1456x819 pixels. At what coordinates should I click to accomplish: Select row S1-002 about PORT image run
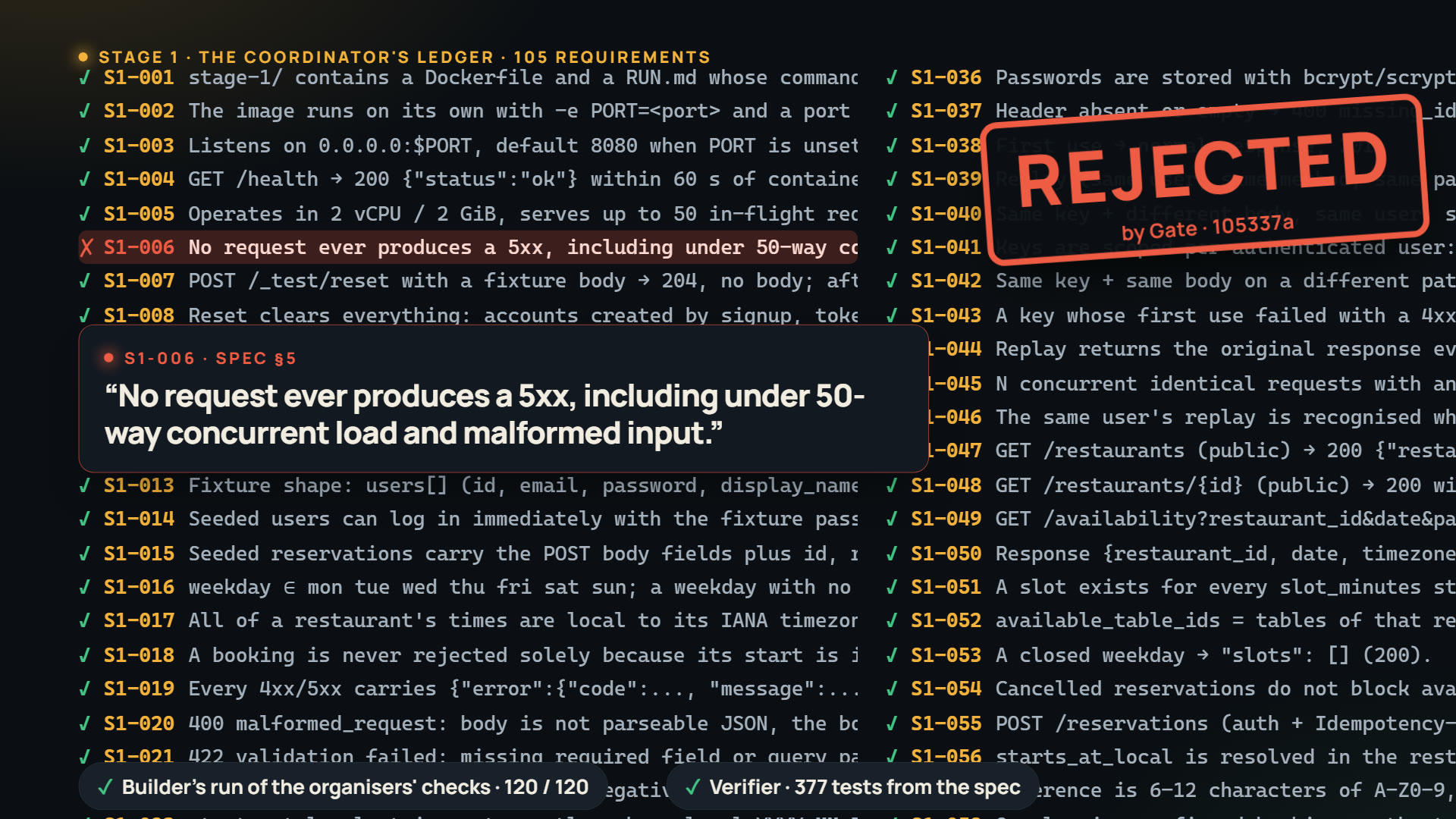pos(468,111)
